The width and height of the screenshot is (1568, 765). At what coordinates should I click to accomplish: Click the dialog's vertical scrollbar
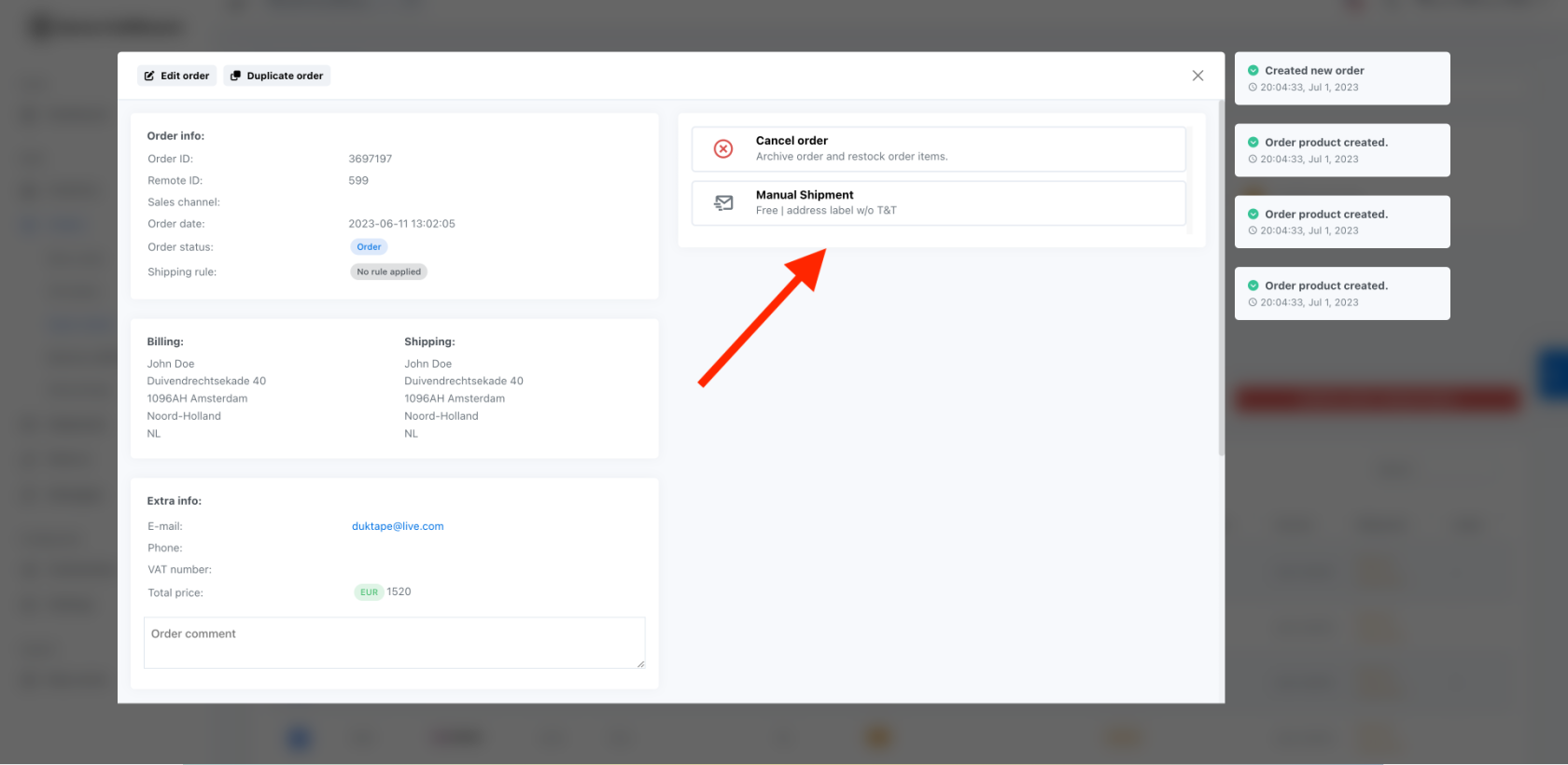pyautogui.click(x=1221, y=278)
